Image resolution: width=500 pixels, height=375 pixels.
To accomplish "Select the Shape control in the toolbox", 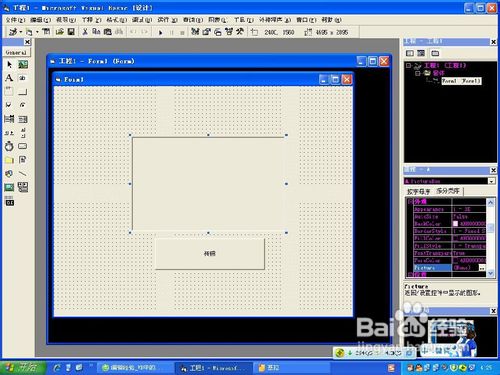I will 9,174.
